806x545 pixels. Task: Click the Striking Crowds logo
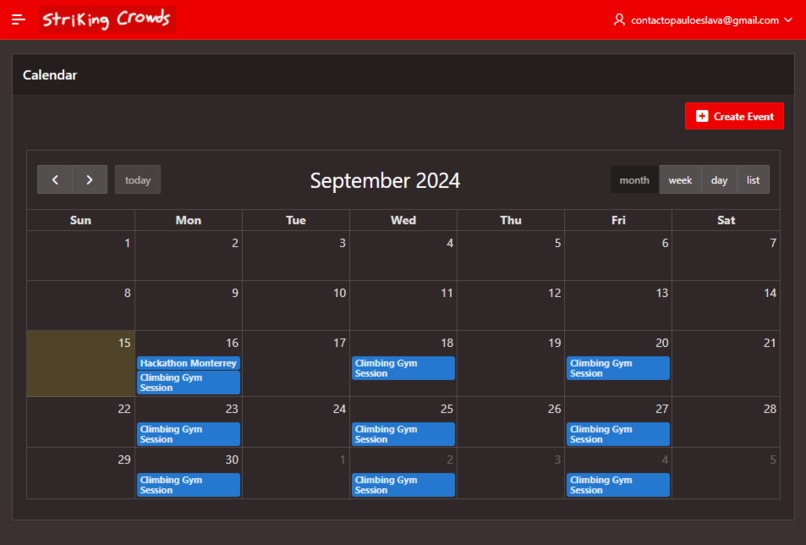[x=106, y=19]
